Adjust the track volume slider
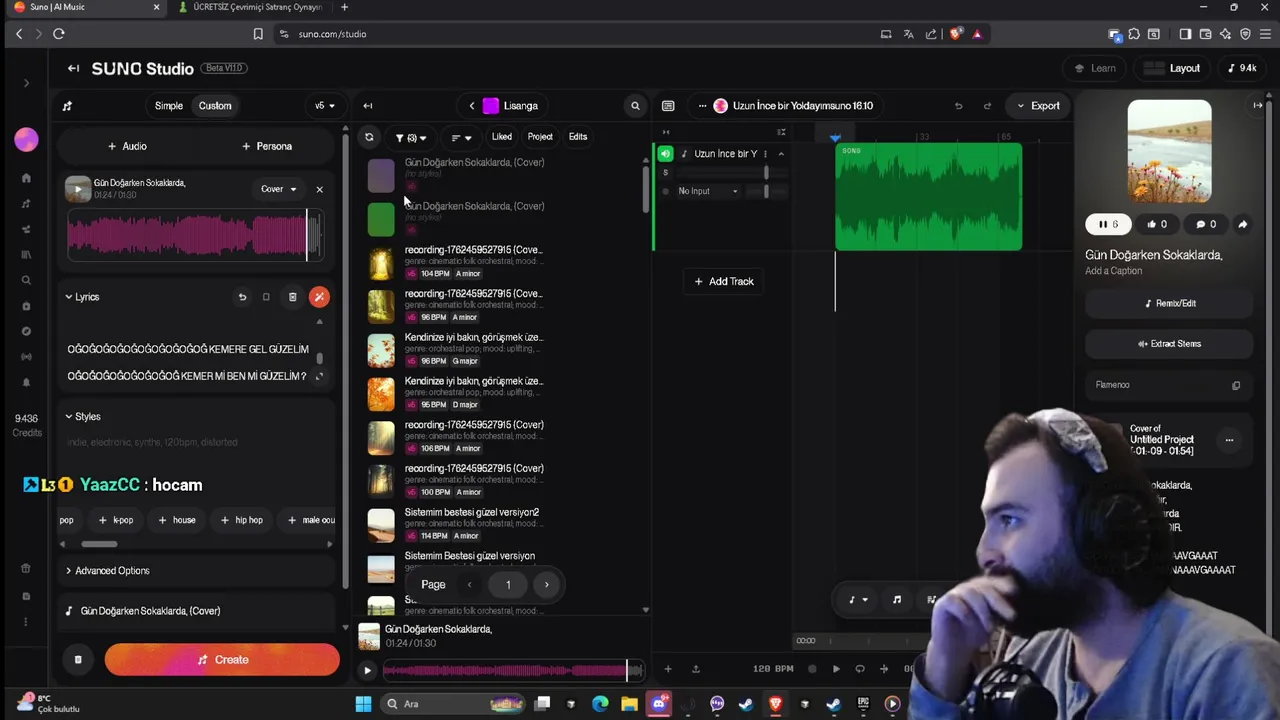The image size is (1280, 720). [x=767, y=173]
